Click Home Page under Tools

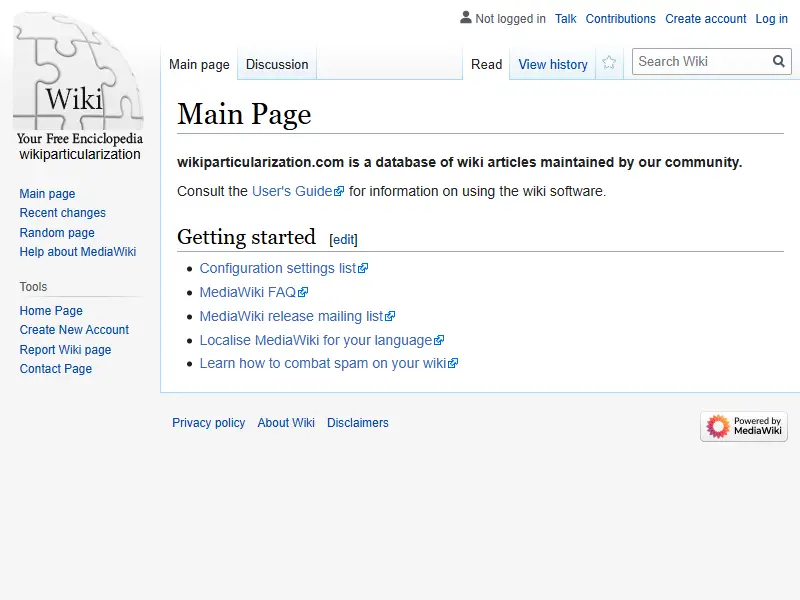coord(51,311)
